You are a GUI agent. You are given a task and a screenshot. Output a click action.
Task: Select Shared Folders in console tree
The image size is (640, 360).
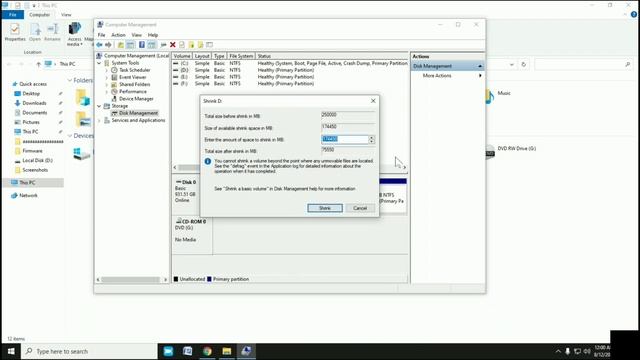[x=134, y=84]
